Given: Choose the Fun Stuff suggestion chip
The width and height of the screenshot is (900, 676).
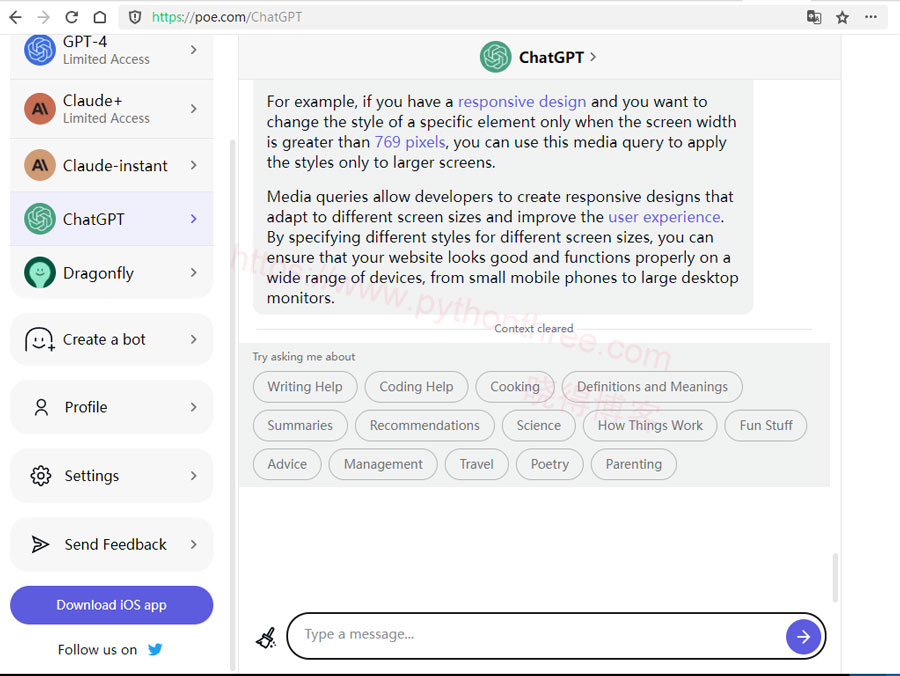Looking at the screenshot, I should (x=766, y=425).
